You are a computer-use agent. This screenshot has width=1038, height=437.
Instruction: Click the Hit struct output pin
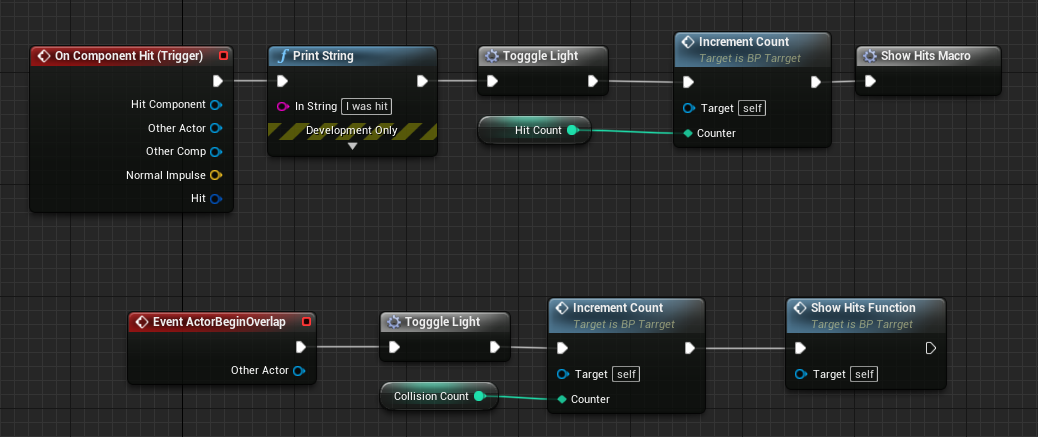(x=215, y=199)
